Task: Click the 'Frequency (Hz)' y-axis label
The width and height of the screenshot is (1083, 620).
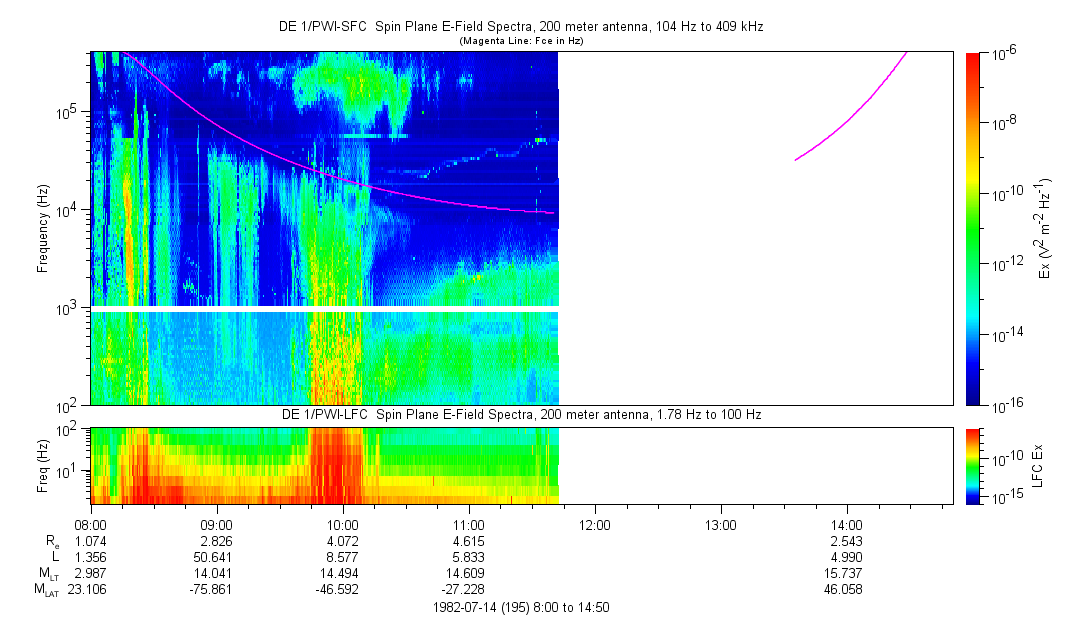Action: point(43,228)
